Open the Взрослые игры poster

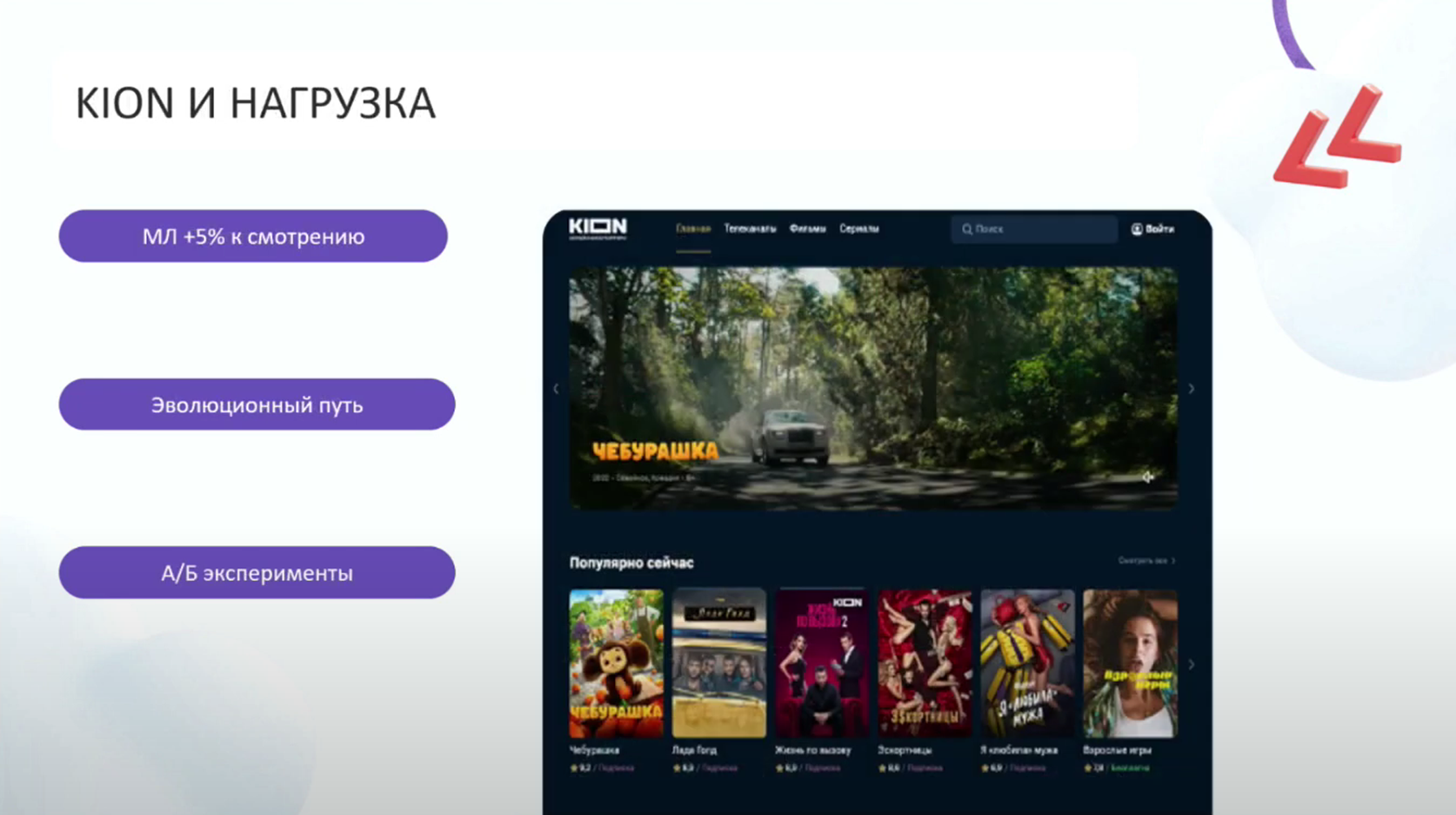pos(1130,664)
